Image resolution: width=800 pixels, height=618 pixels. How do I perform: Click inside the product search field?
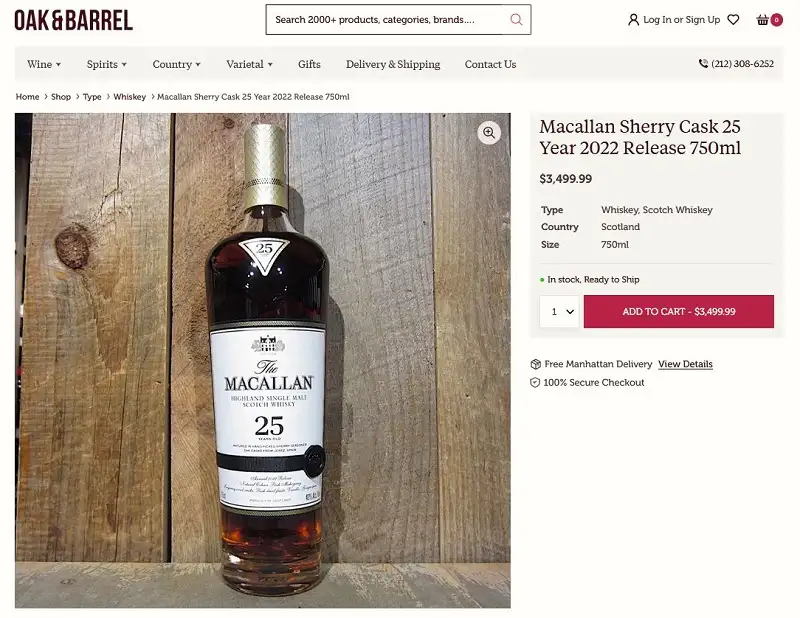(x=390, y=19)
